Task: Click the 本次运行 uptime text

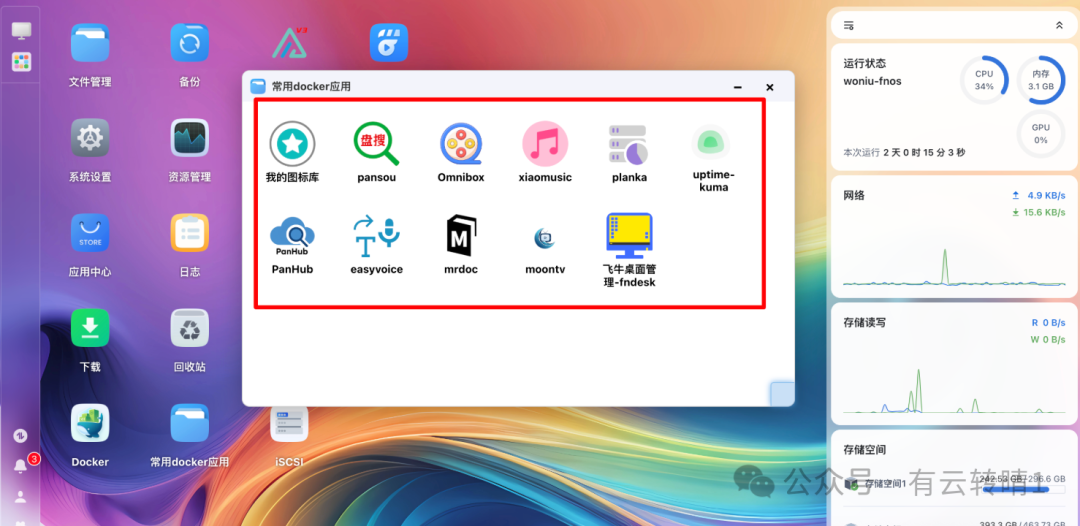Action: 904,152
